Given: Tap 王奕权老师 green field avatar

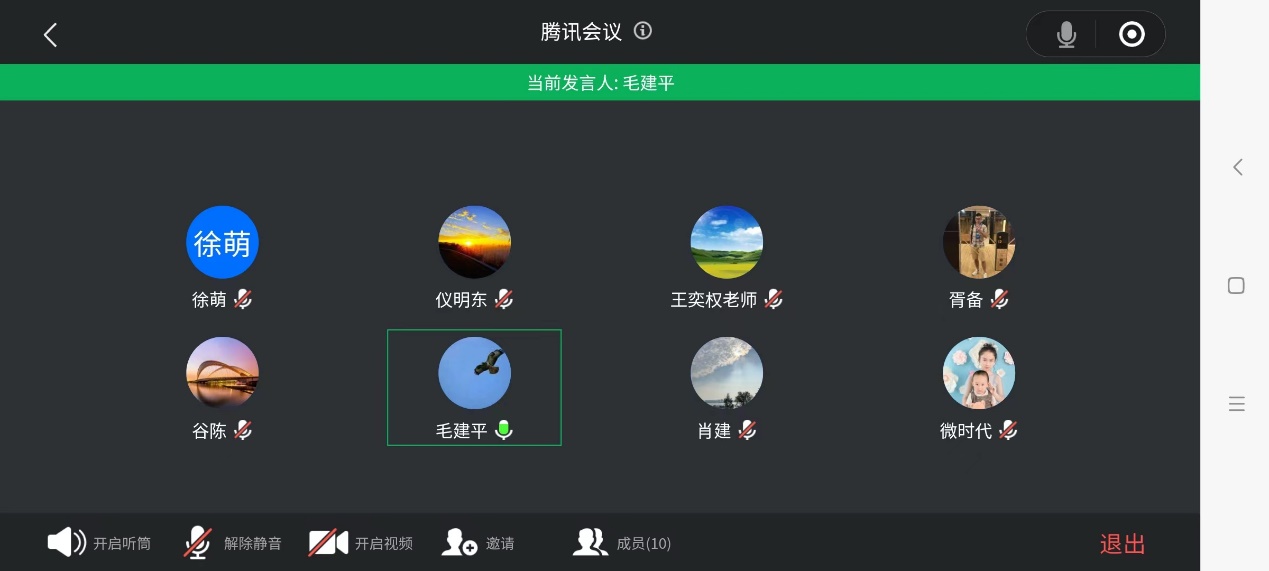Looking at the screenshot, I should coord(727,242).
